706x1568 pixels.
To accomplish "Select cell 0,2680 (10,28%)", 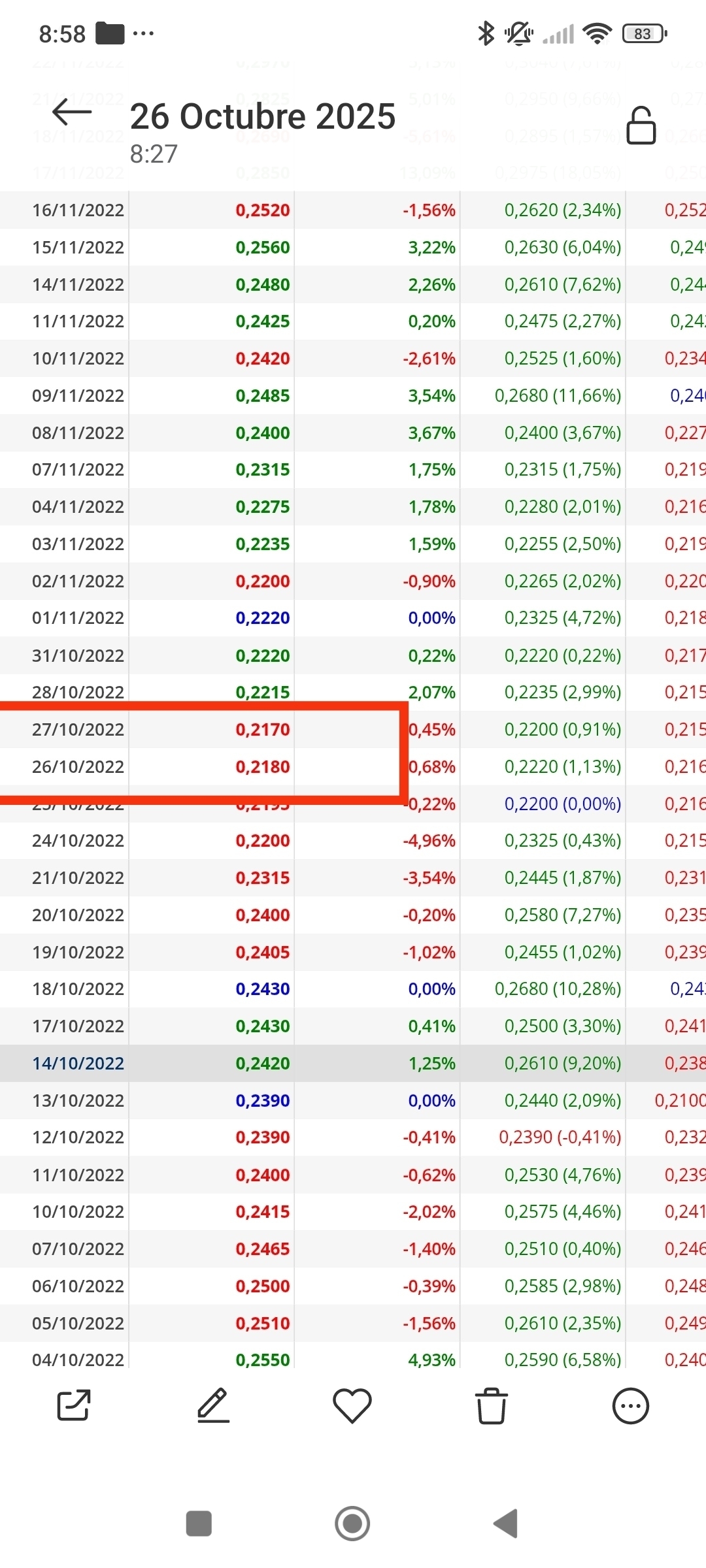I will tap(558, 989).
